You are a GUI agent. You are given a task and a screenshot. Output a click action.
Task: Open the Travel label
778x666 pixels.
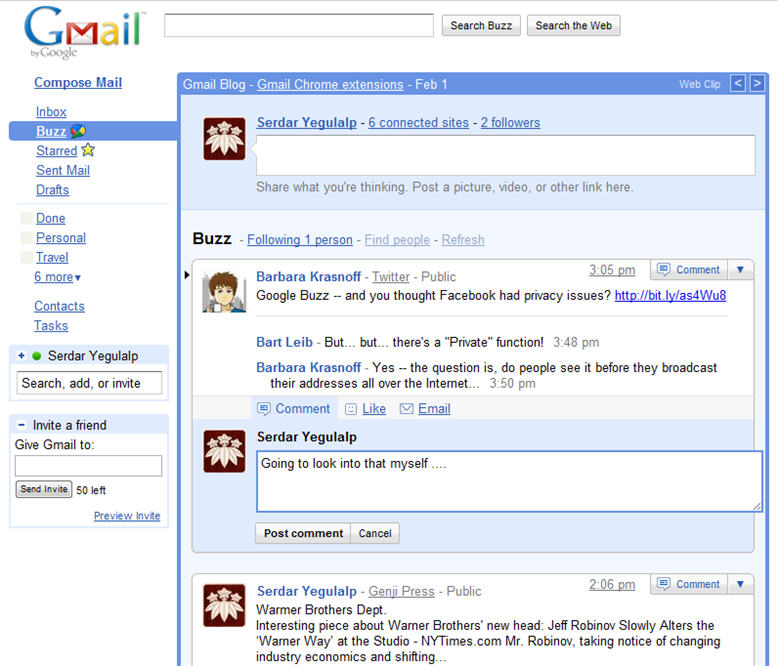click(52, 257)
